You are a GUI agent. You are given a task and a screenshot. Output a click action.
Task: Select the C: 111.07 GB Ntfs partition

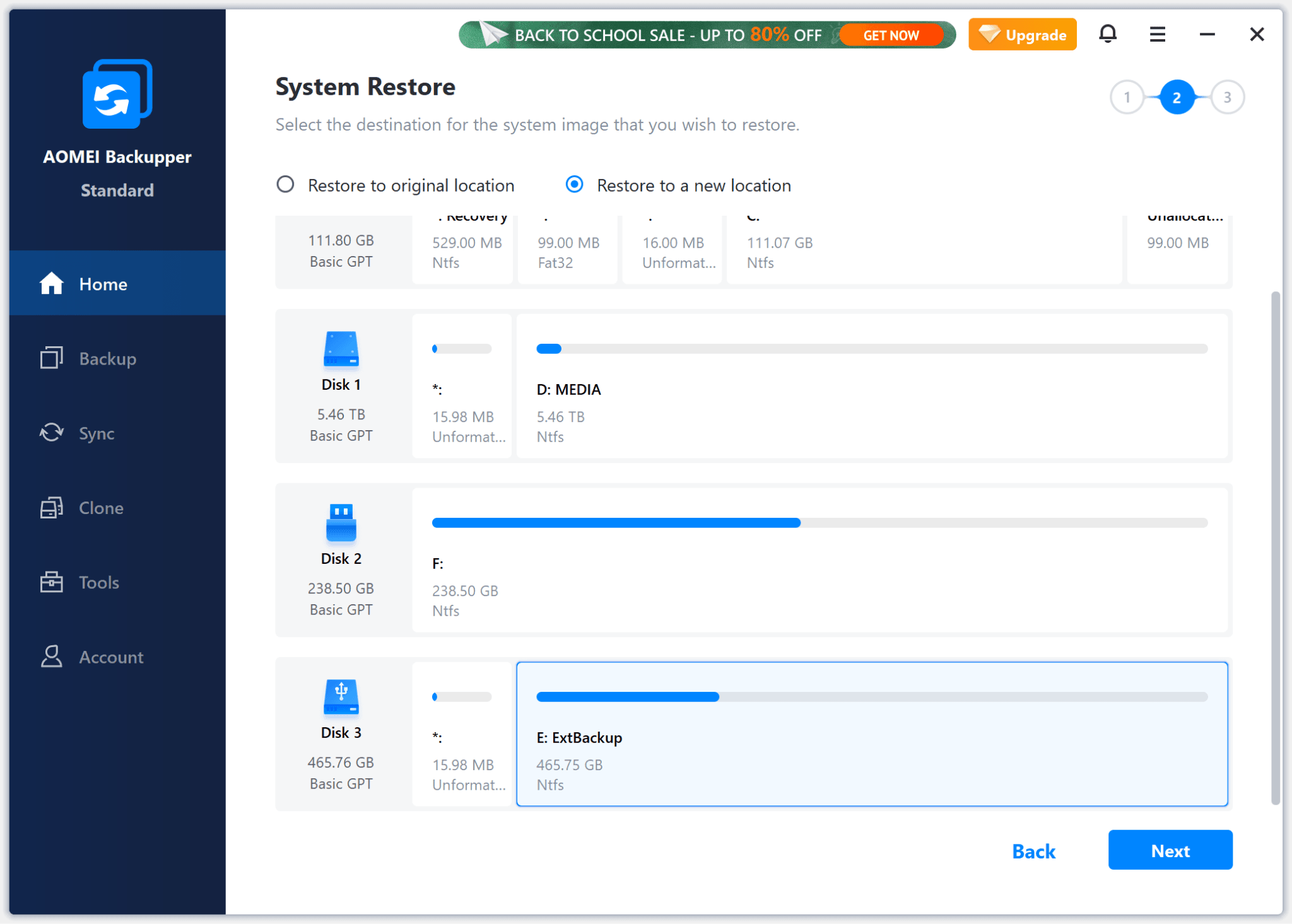pos(924,250)
